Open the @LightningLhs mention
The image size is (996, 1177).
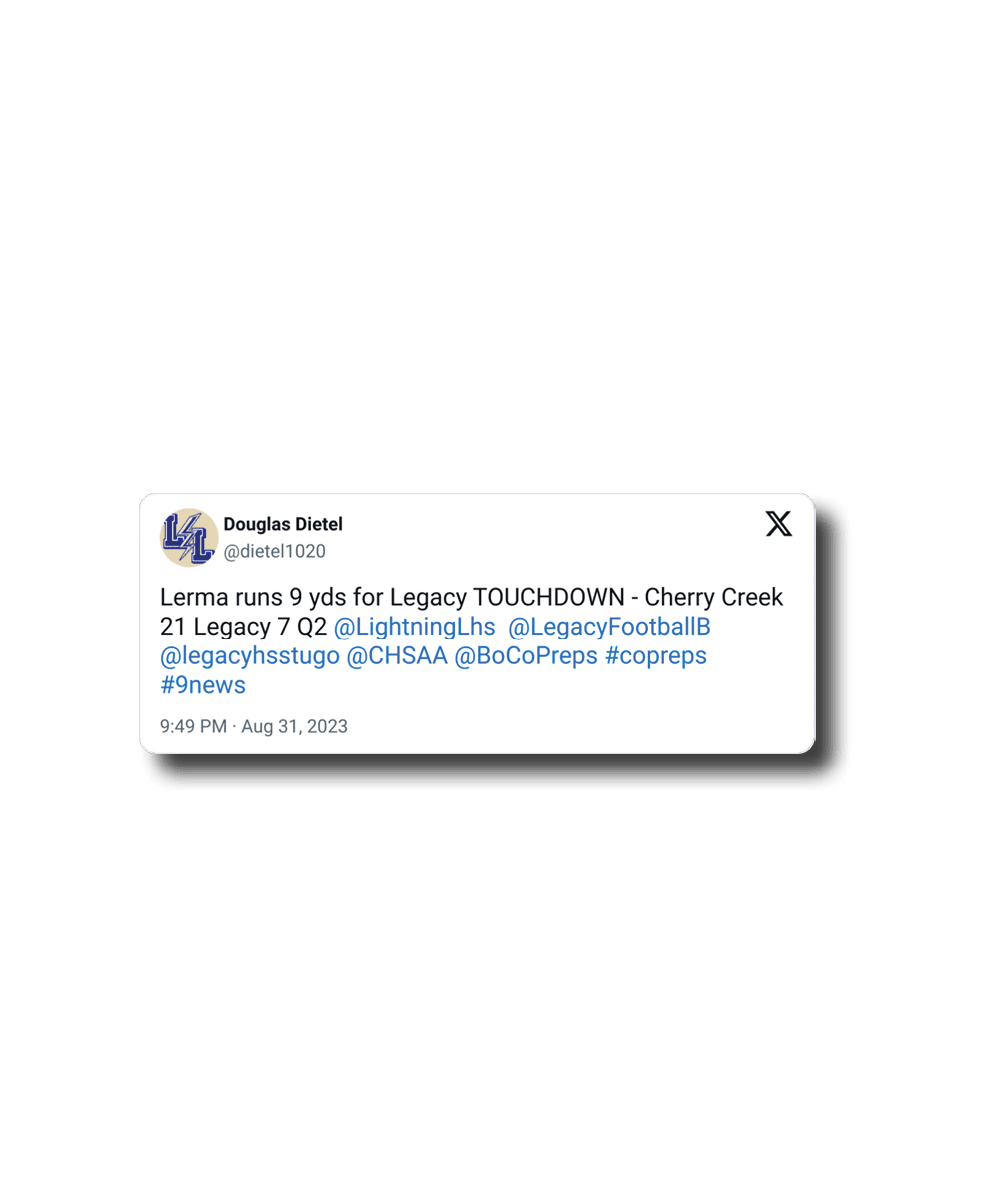[x=414, y=627]
